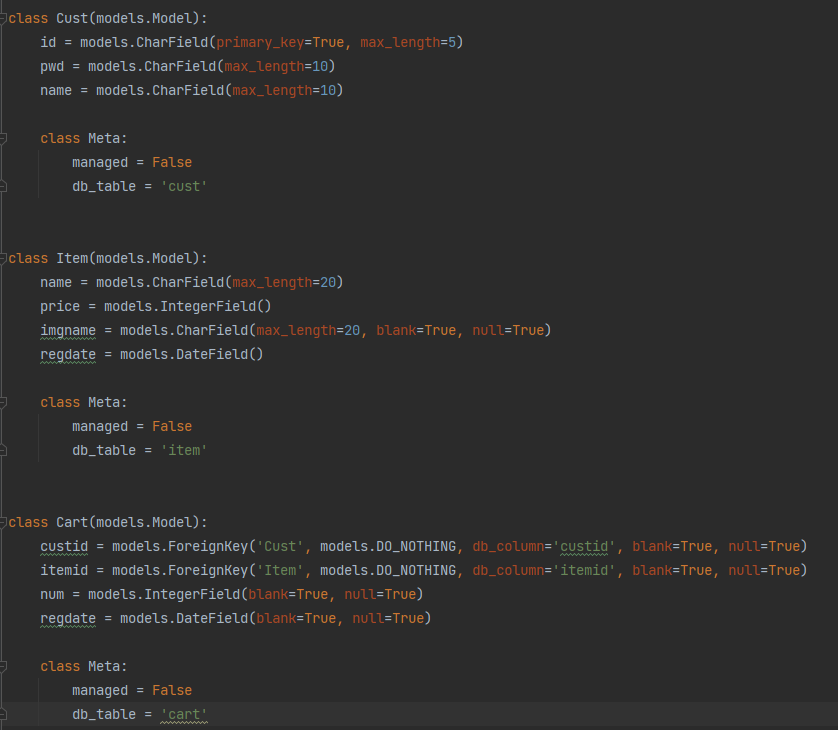Click the name field with max_length=20
The height and width of the screenshot is (730, 838).
point(192,283)
